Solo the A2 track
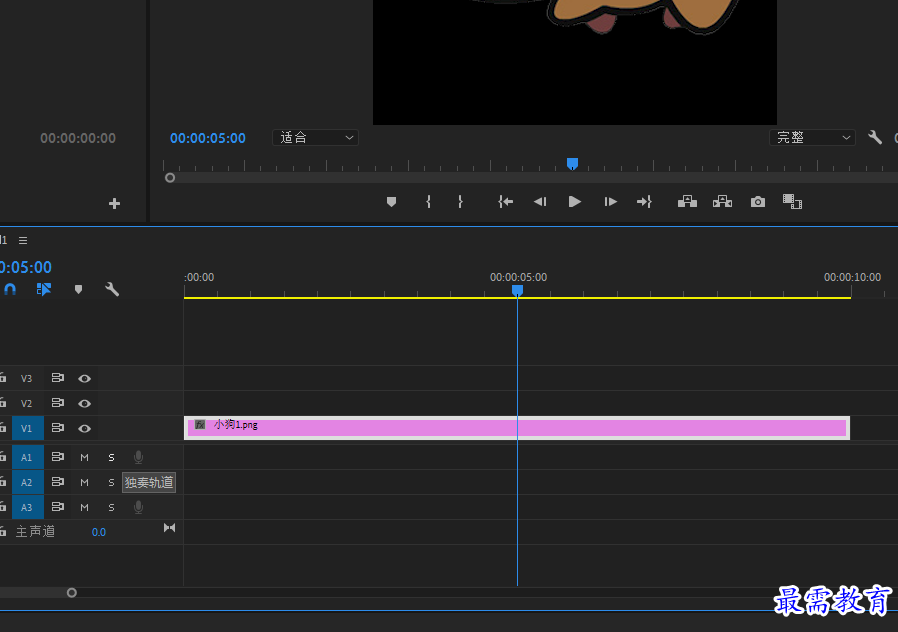898x632 pixels. pos(111,483)
